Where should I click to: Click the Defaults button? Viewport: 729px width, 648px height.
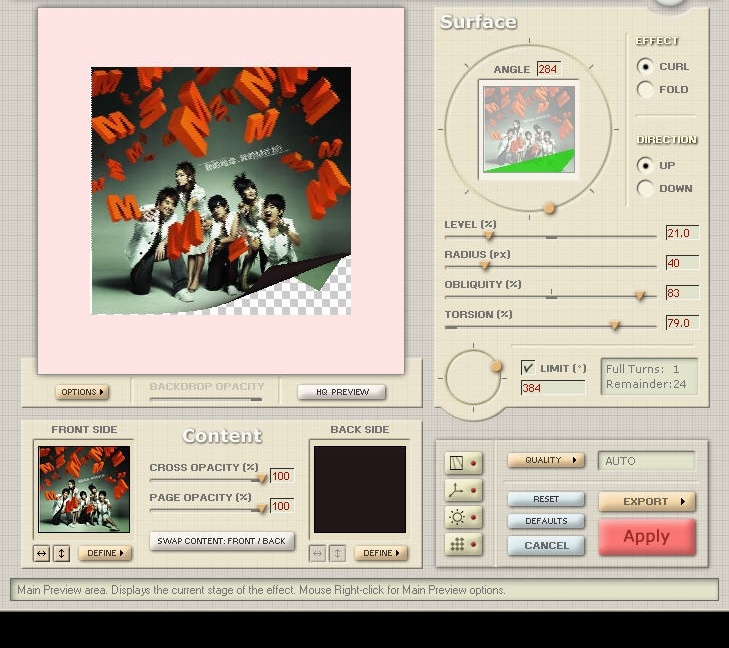point(546,521)
